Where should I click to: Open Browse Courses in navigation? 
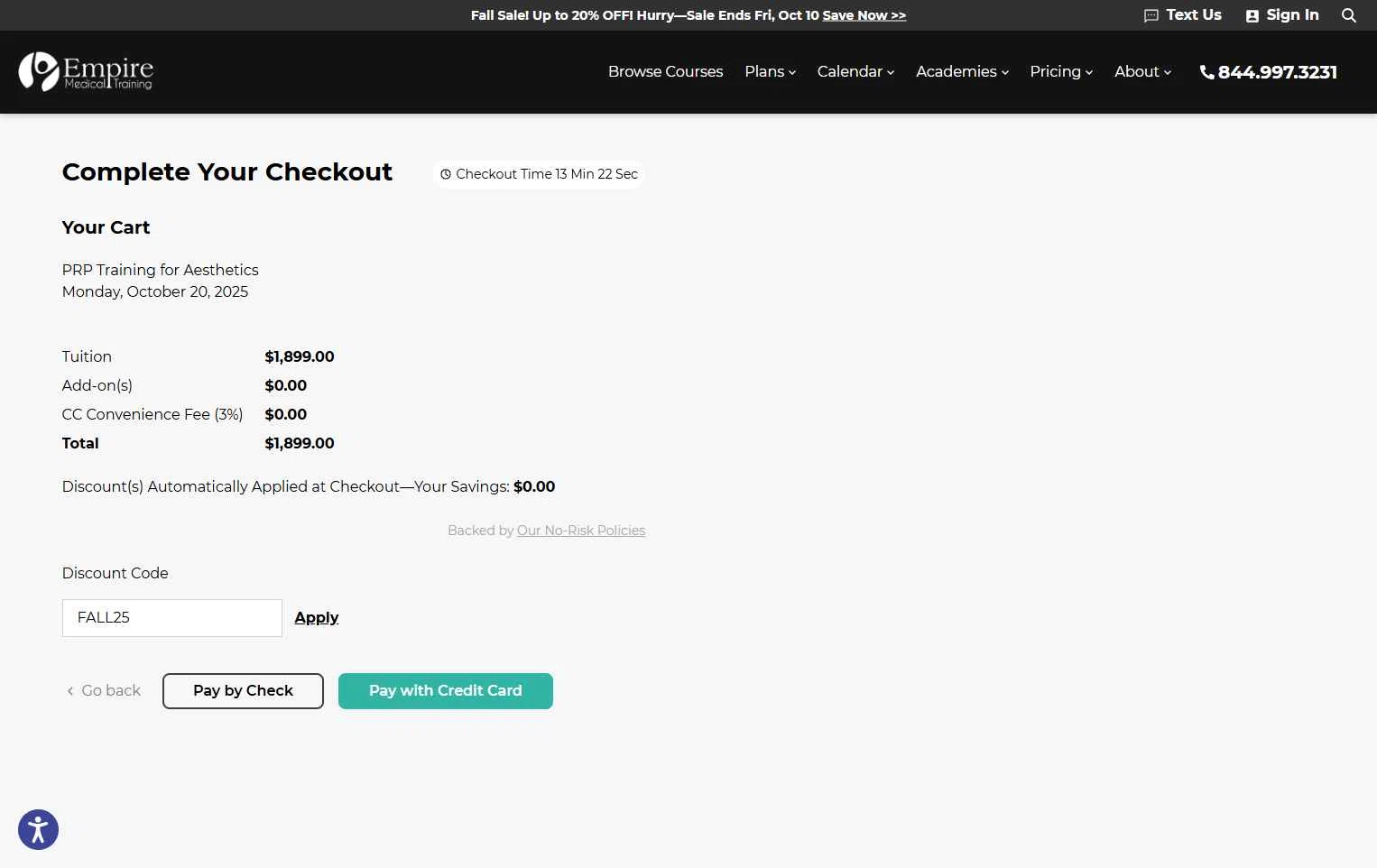click(x=665, y=71)
